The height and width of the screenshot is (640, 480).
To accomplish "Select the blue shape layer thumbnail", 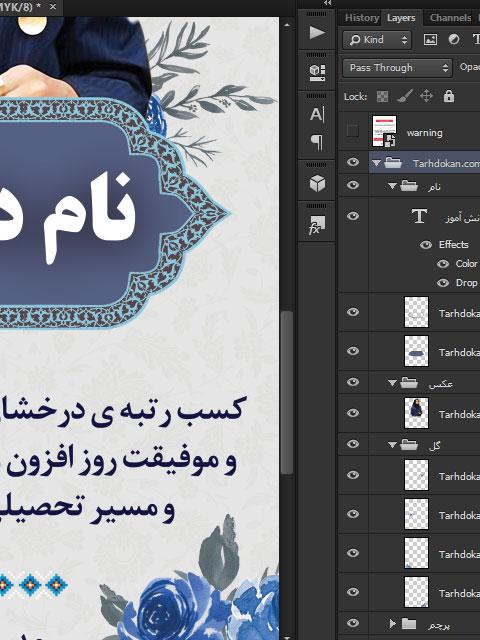I will (x=416, y=351).
